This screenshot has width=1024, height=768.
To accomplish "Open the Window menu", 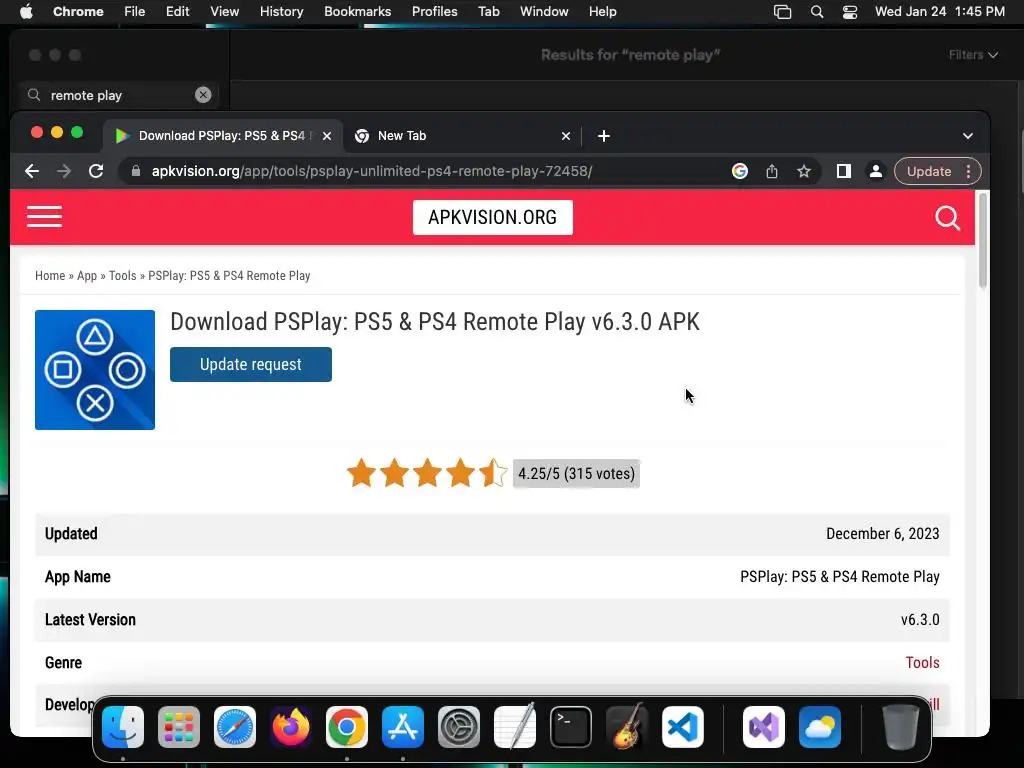I will [544, 12].
